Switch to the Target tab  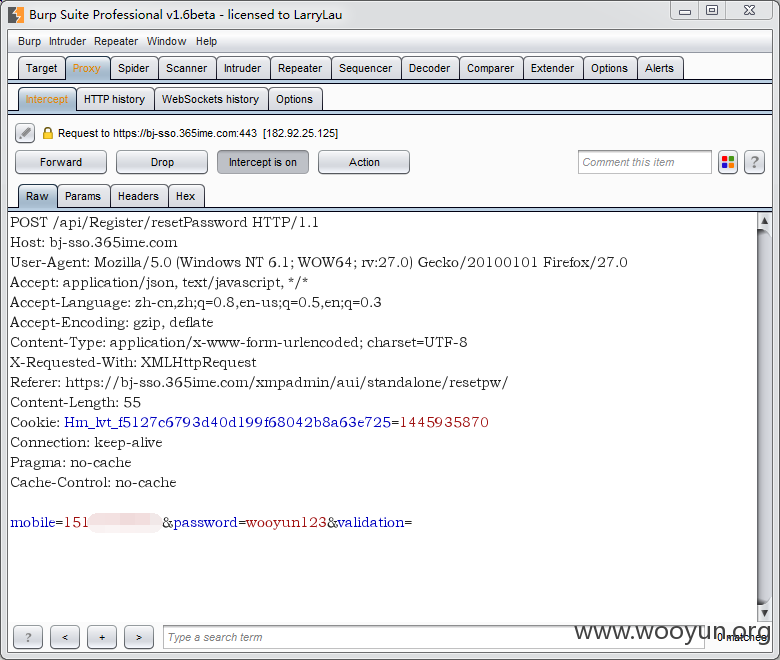[42, 68]
